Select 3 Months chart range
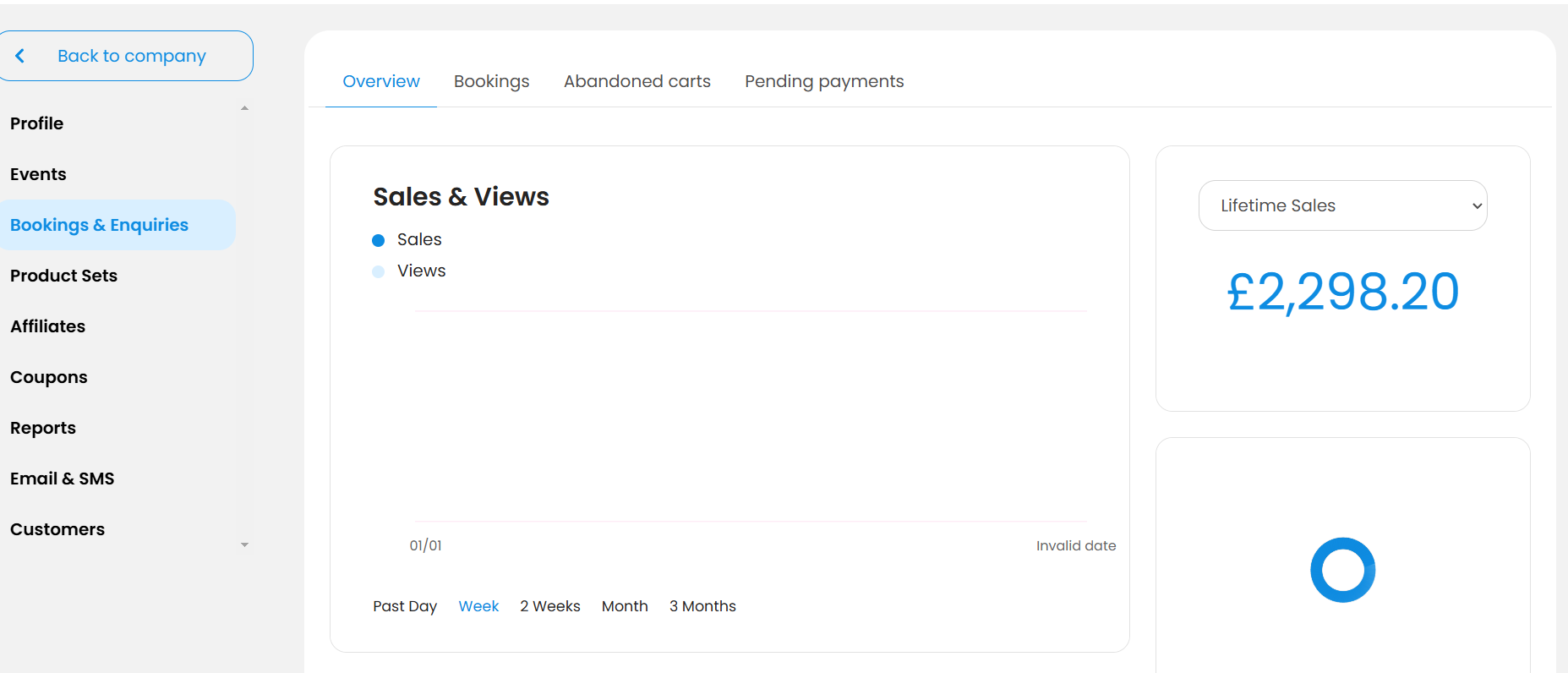The height and width of the screenshot is (673, 1568). point(702,606)
